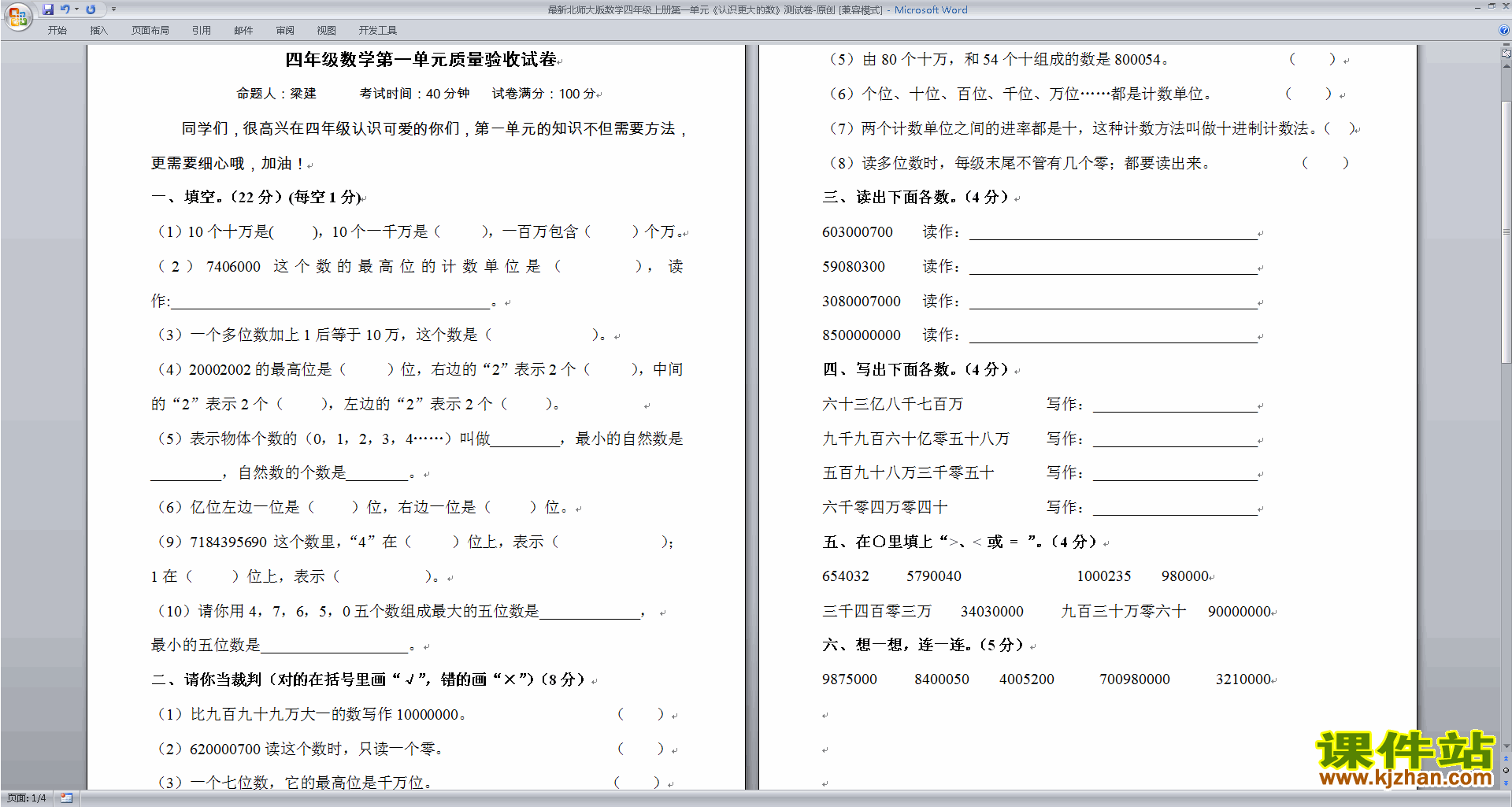
Task: Click the text 三千四百零三万
Action: coord(877,612)
